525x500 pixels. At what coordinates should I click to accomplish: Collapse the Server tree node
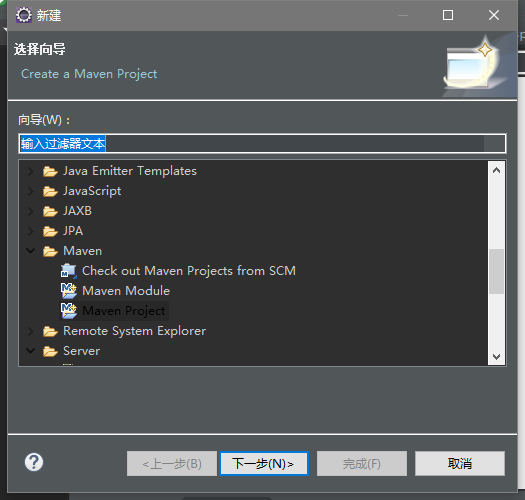pos(30,351)
